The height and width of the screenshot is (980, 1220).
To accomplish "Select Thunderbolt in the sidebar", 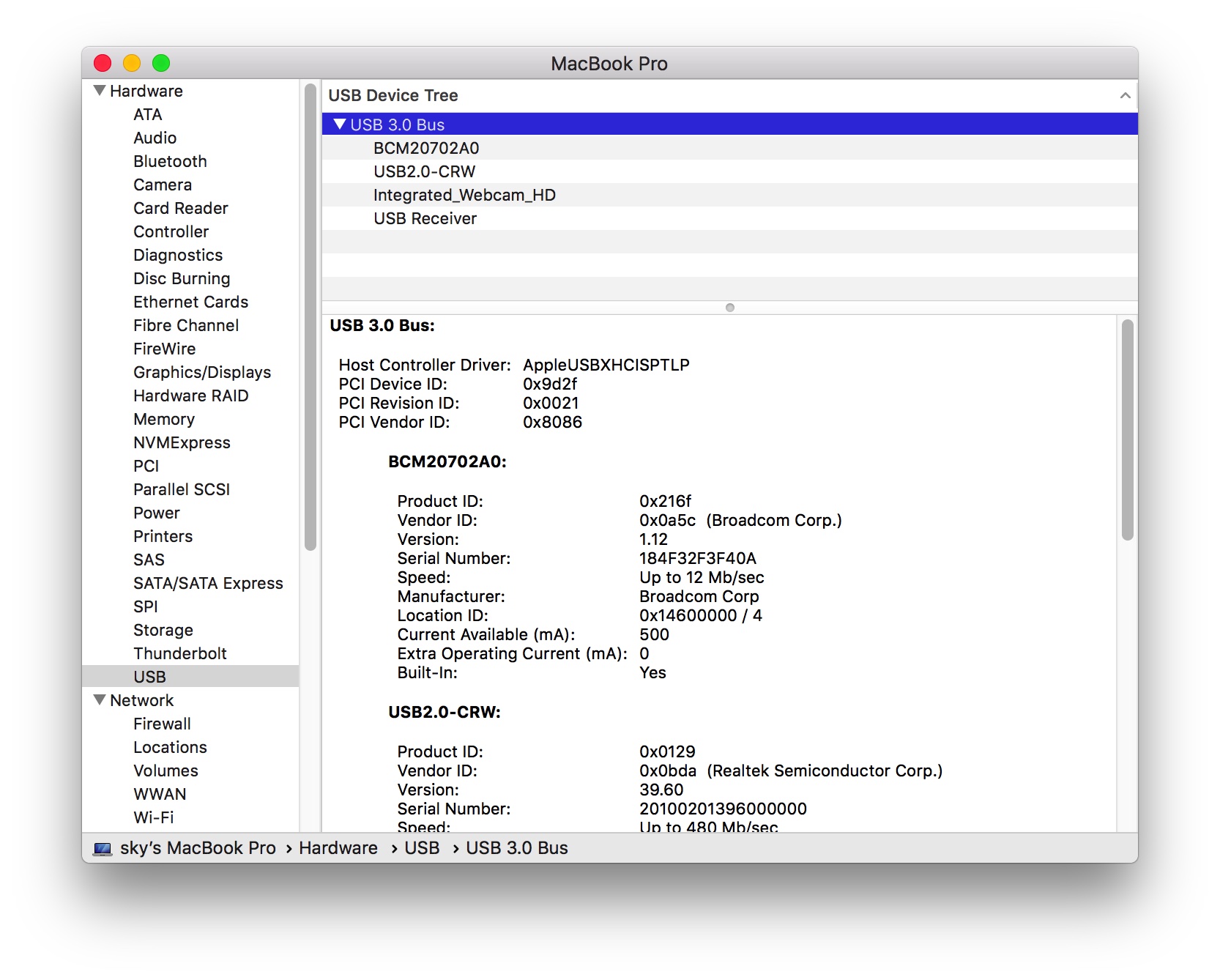I will pyautogui.click(x=180, y=653).
